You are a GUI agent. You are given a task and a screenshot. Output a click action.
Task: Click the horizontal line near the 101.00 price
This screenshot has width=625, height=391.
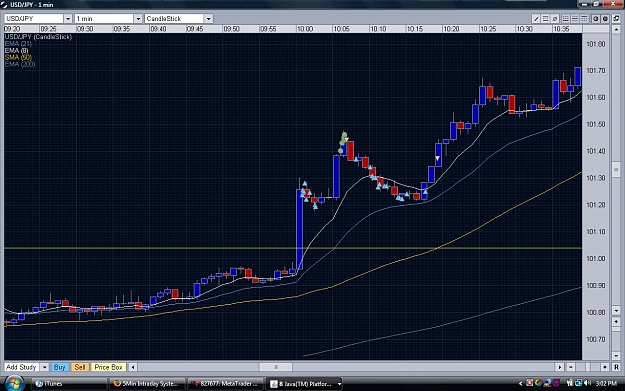pyautogui.click(x=293, y=248)
